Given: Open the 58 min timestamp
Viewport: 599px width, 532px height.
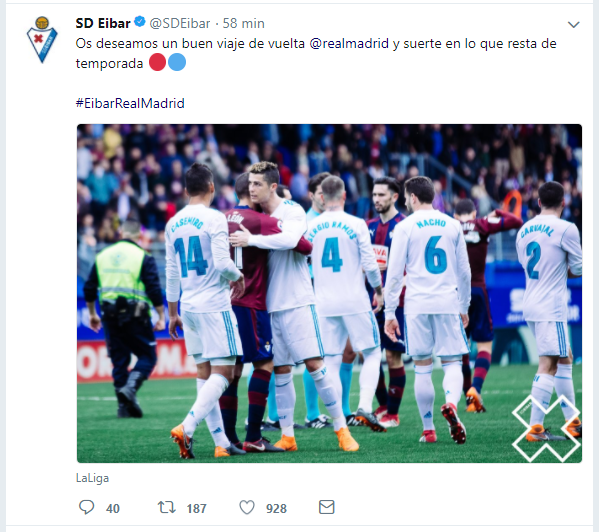Looking at the screenshot, I should [x=244, y=23].
